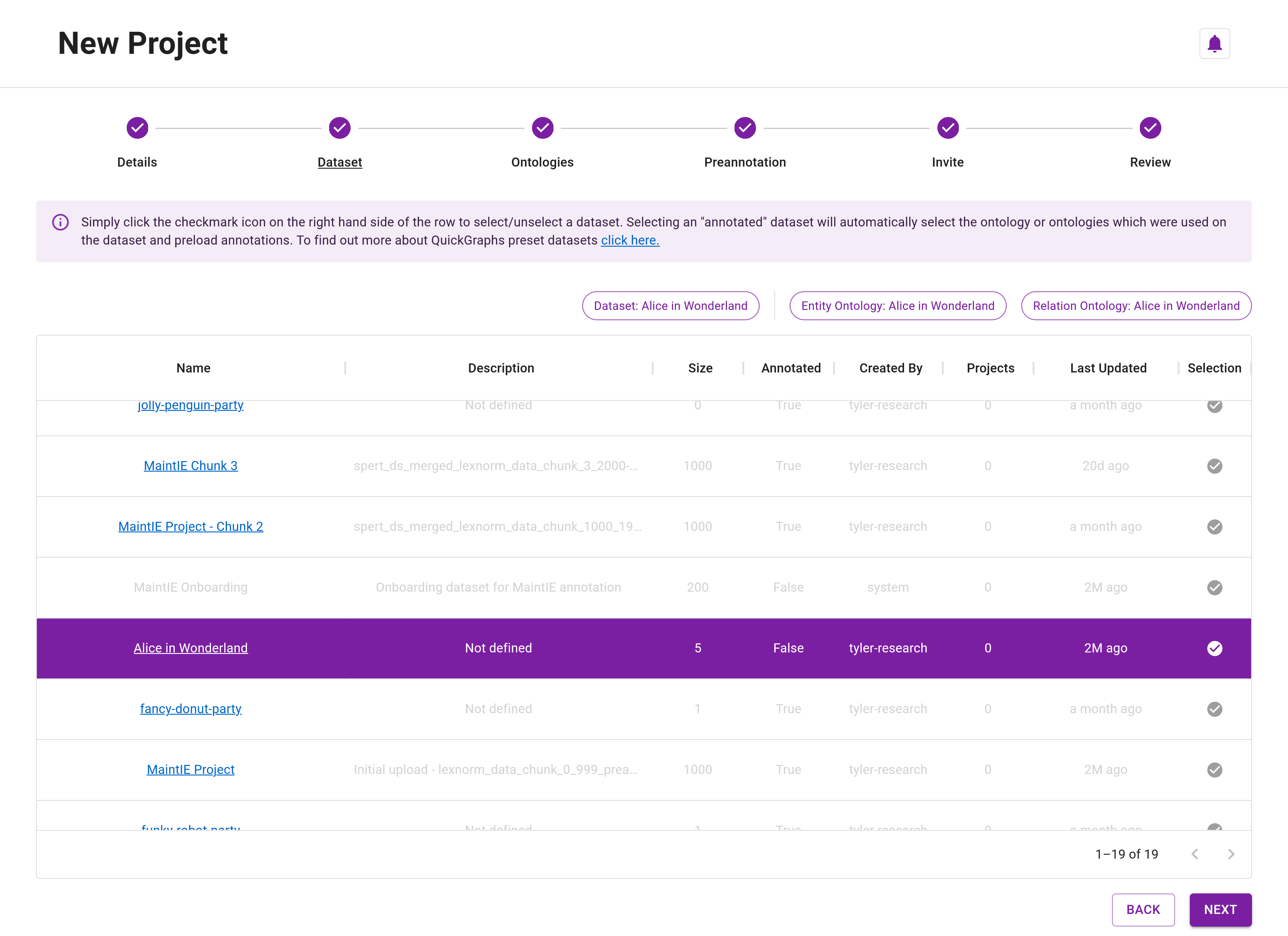Click the info icon in the banner
1288x936 pixels.
[61, 222]
